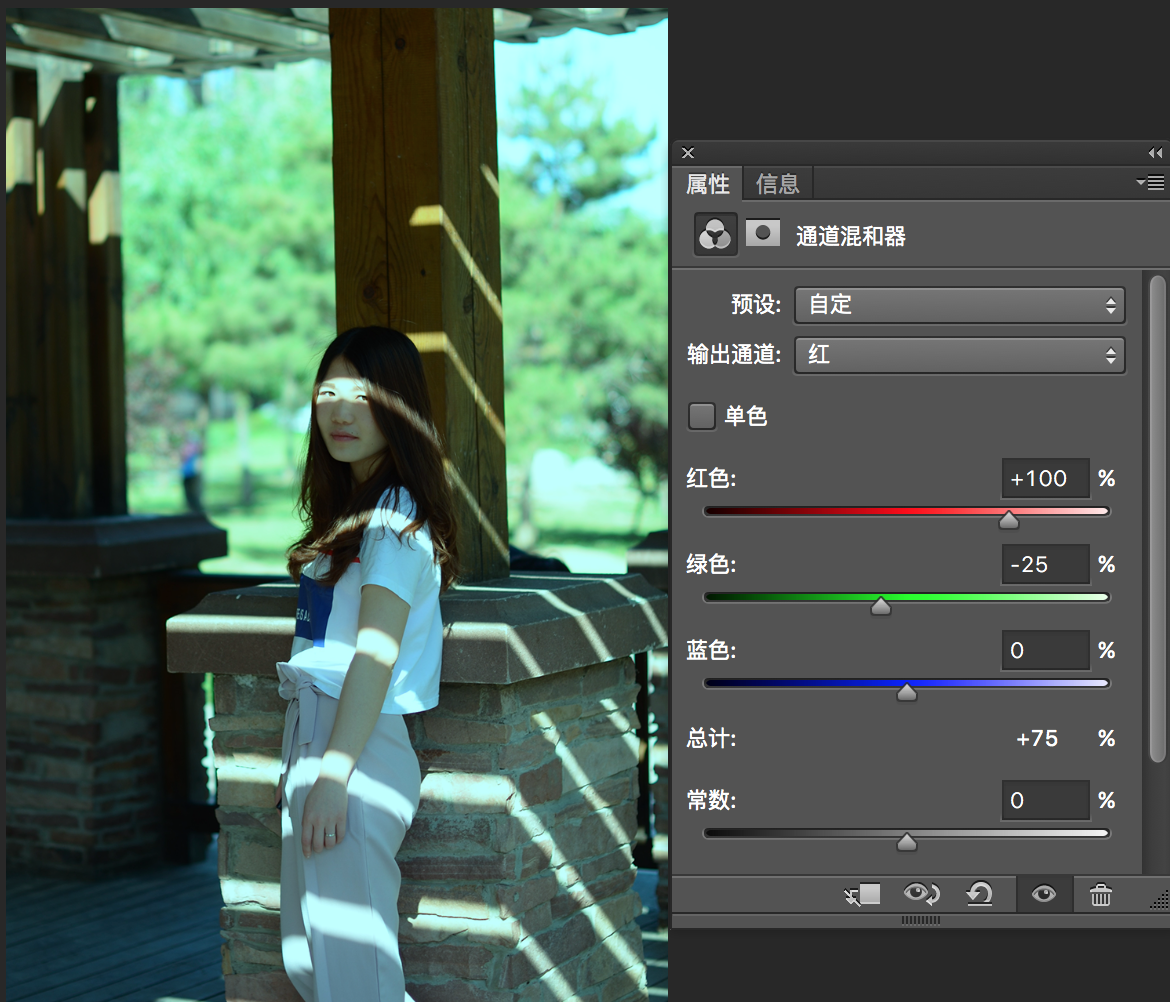Select the layer mask icon
Screen dimensions: 1170x1002
pos(763,233)
